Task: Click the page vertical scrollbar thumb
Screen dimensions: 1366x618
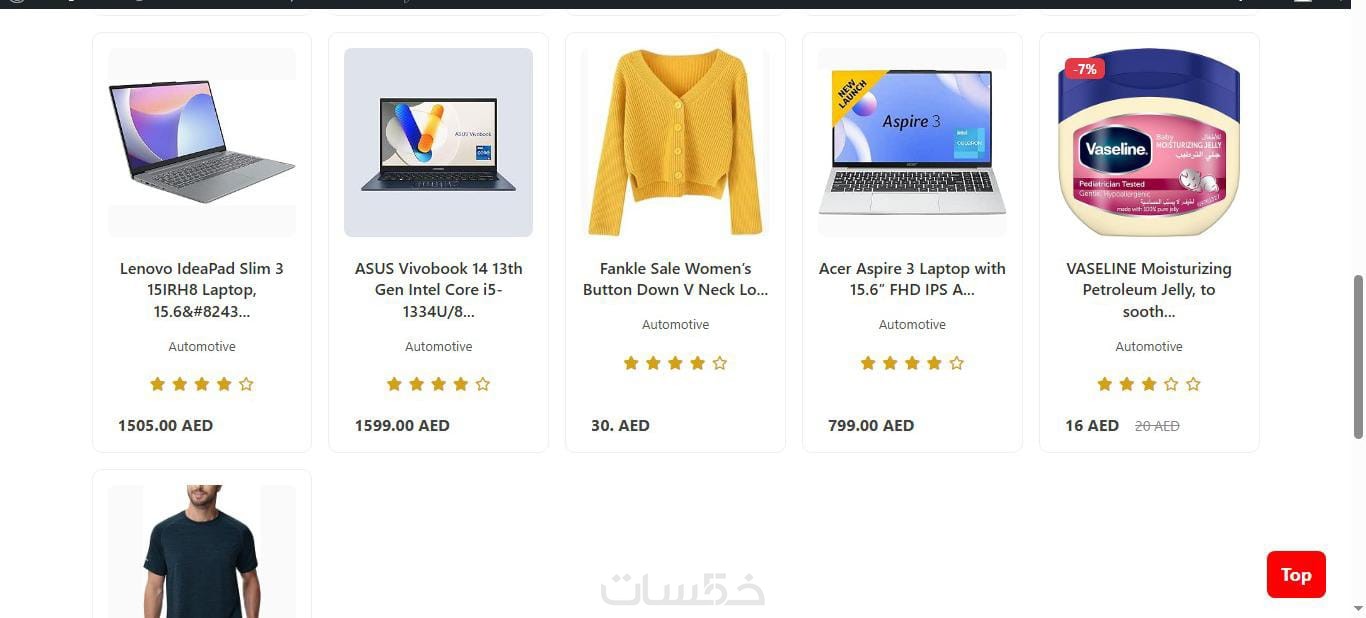Action: (1358, 356)
